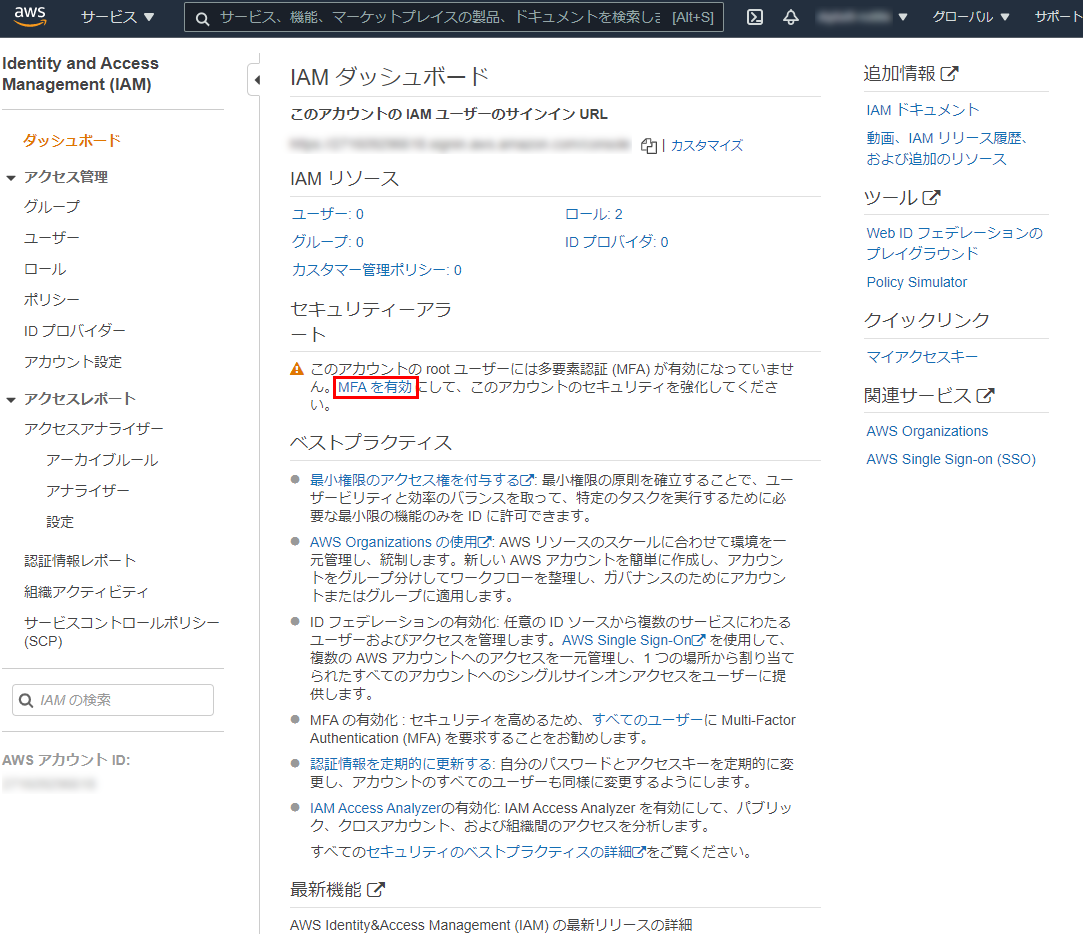
Task: Focus the top services search field
Action: (x=454, y=17)
